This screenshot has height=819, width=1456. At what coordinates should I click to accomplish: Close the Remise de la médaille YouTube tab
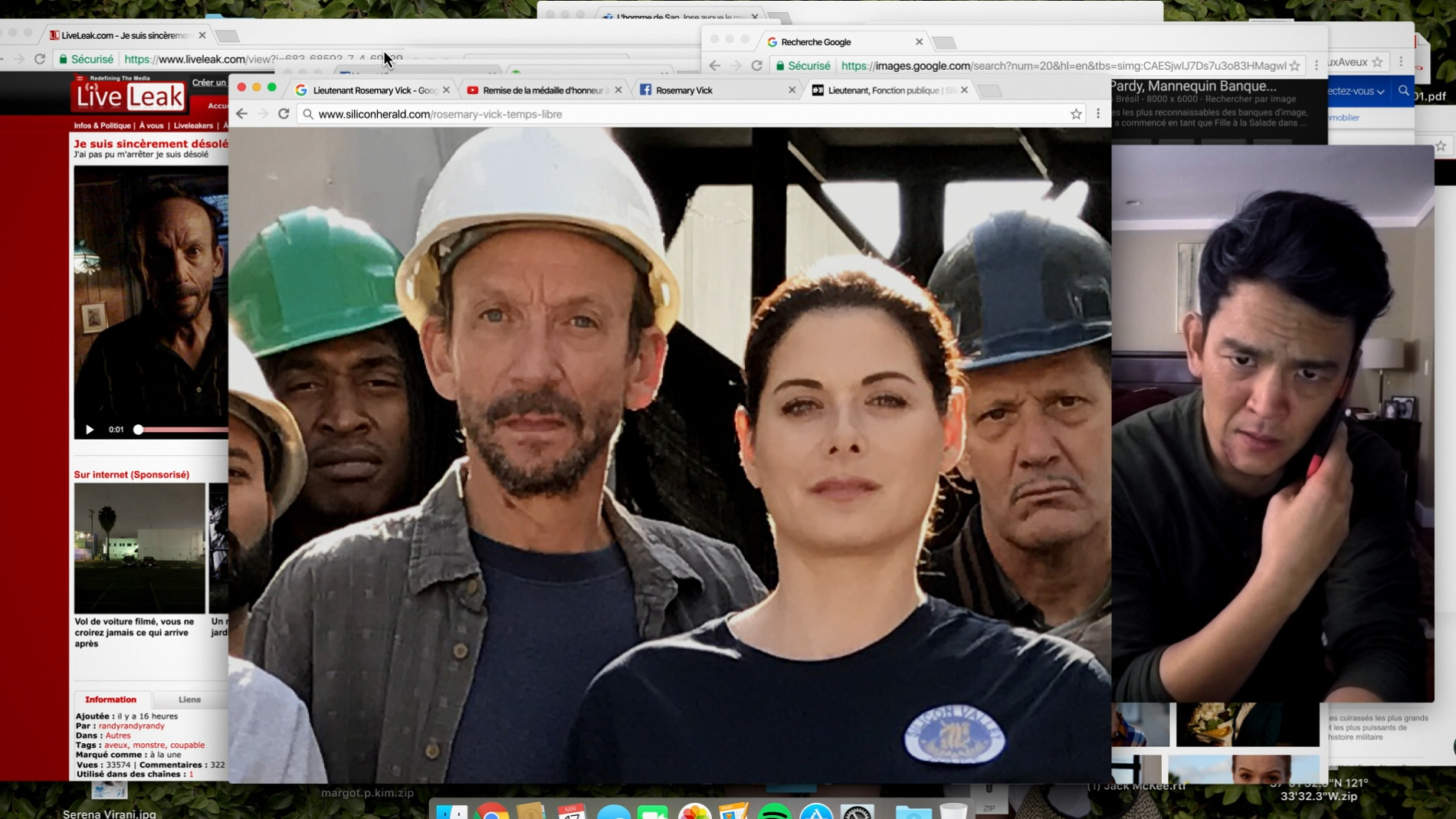click(618, 90)
